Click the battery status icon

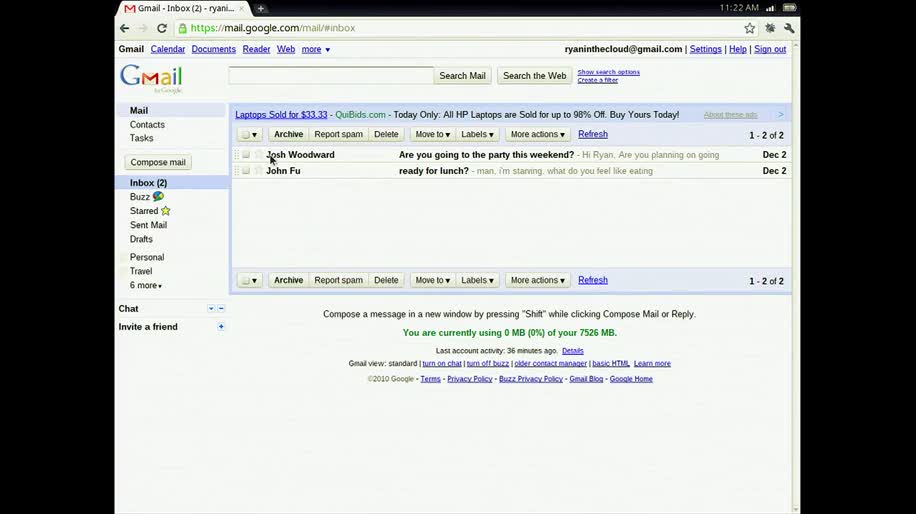tap(789, 8)
